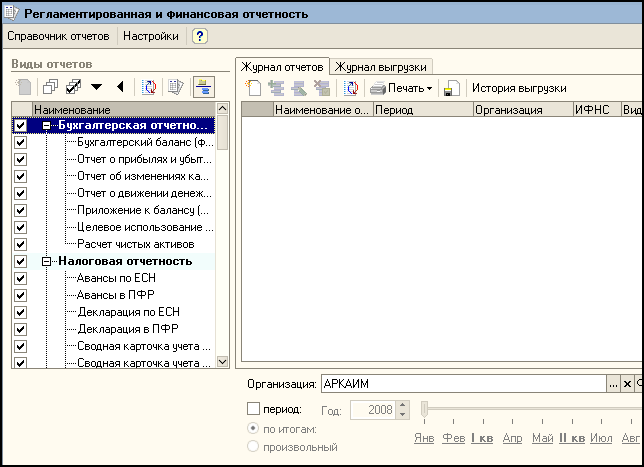The image size is (644, 467).
Task: Click the black left triangle in Виды отчетов toolbar
Action: [x=120, y=87]
